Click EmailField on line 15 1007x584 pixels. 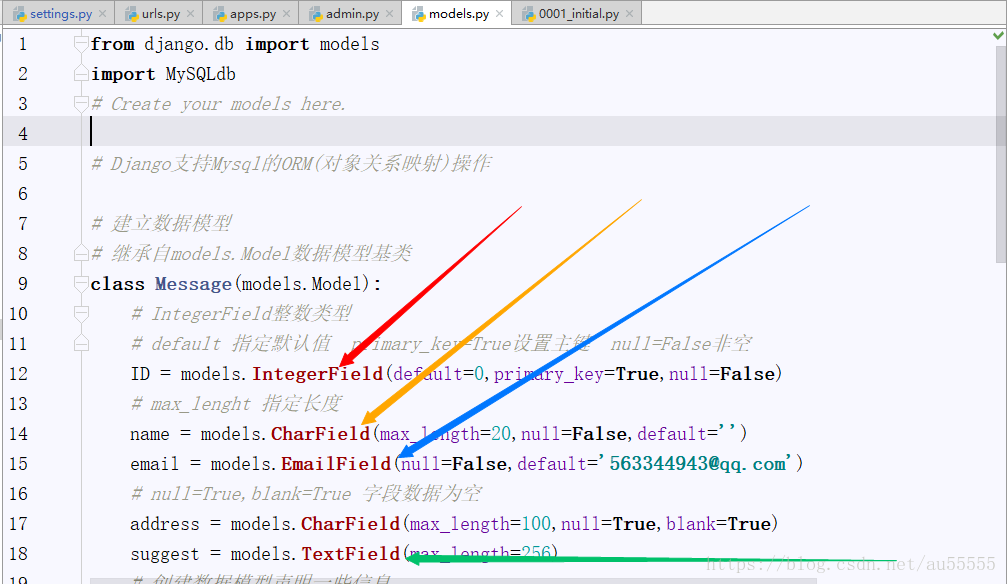[336, 464]
